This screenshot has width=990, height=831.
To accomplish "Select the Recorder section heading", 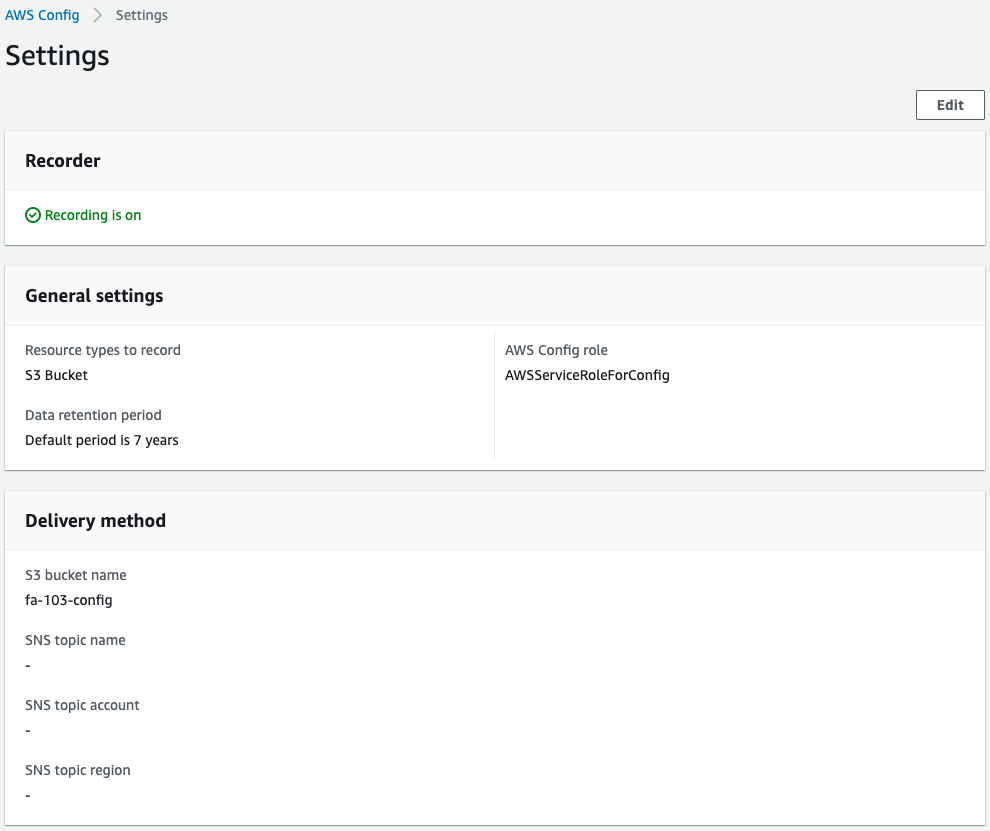I will pos(63,160).
